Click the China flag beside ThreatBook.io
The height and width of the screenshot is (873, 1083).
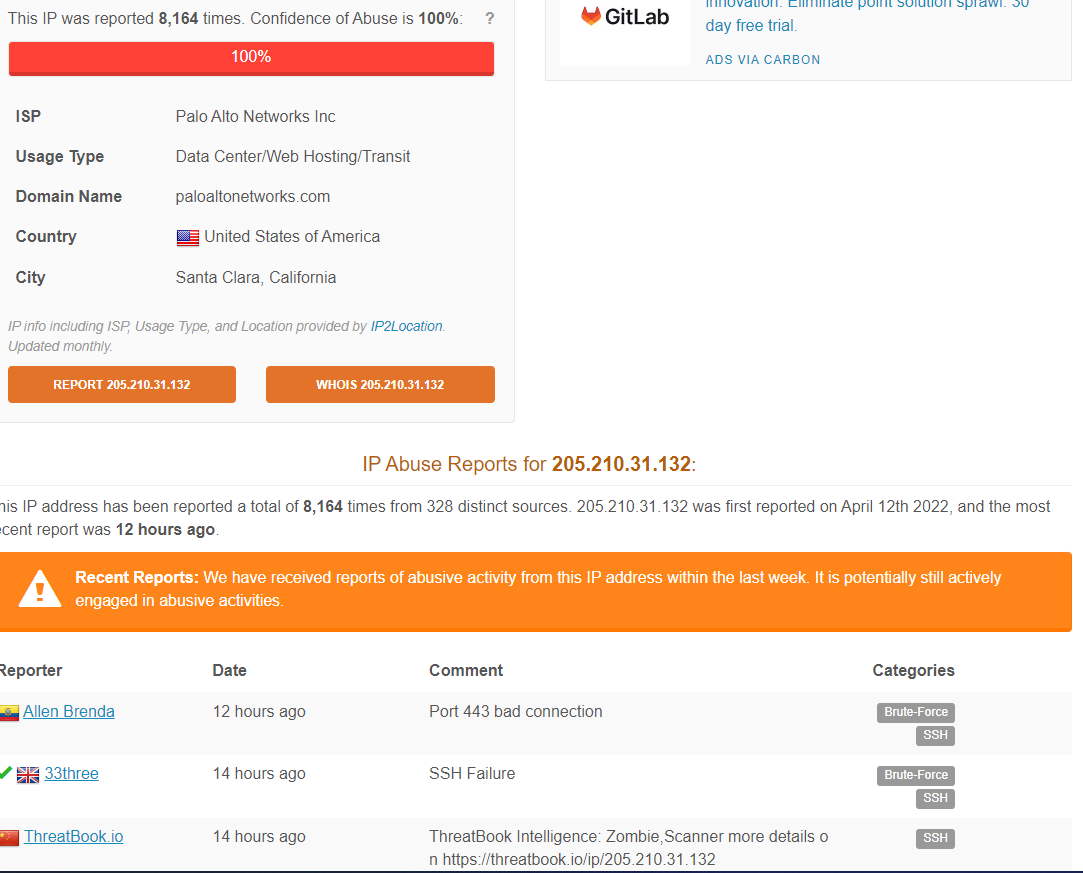[x=9, y=838]
